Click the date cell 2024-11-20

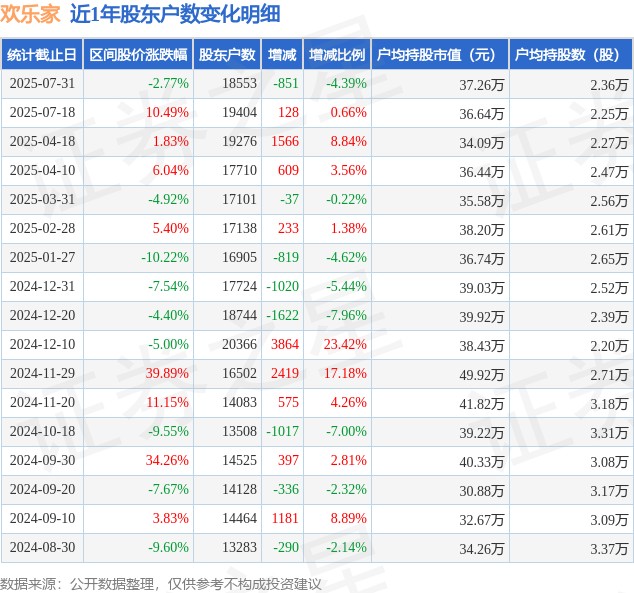coord(42,403)
